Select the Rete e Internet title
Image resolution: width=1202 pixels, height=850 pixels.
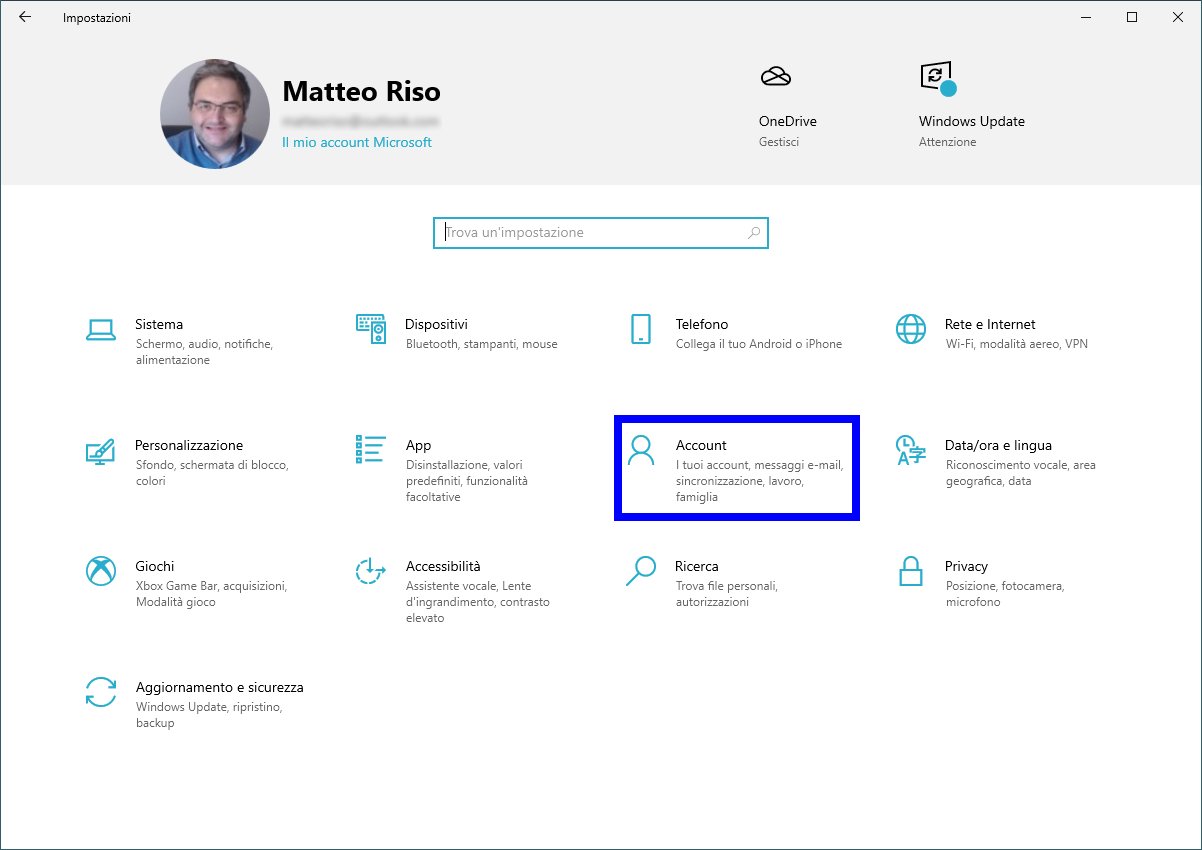(x=990, y=324)
